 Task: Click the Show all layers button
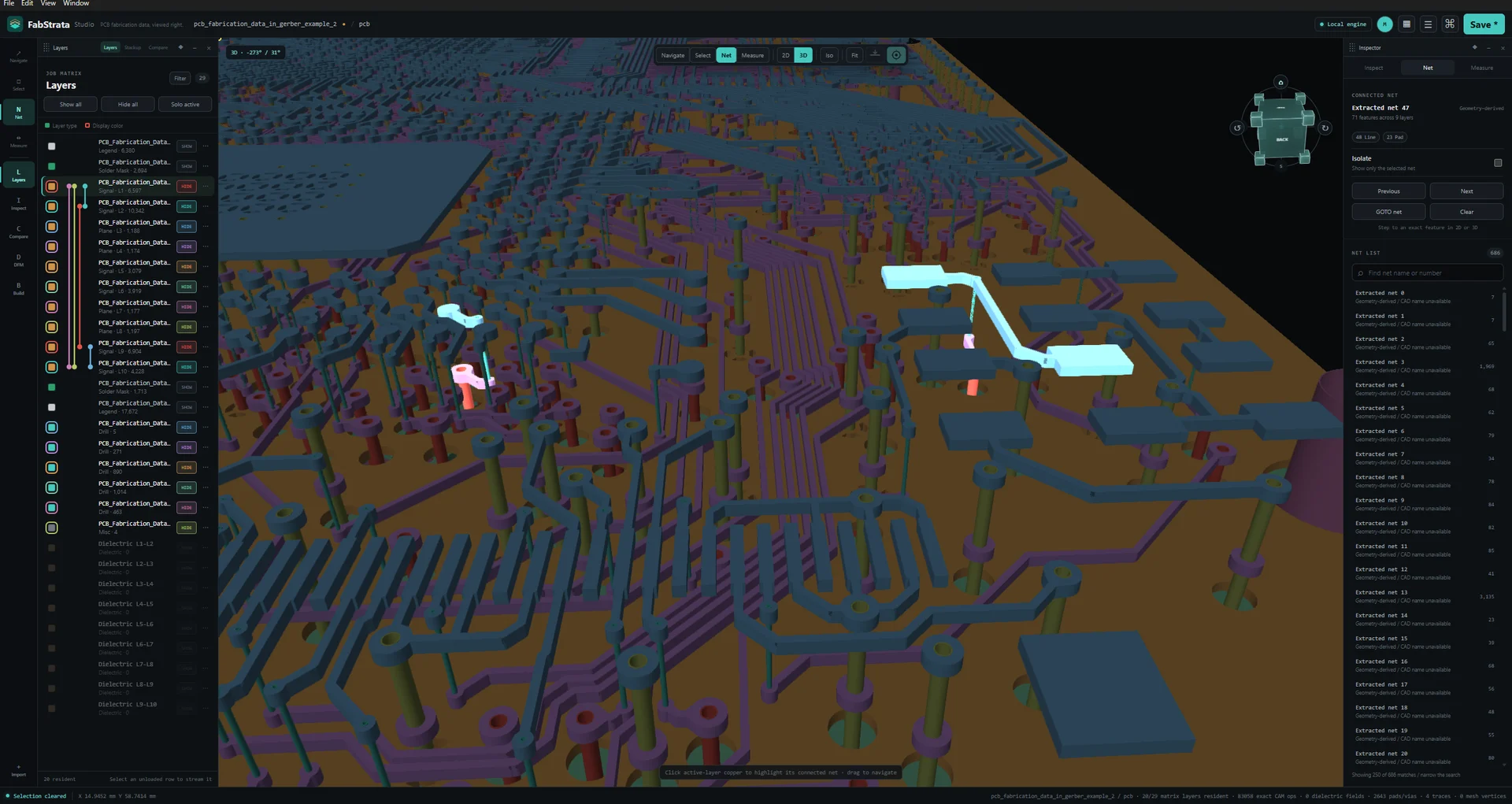(70, 104)
